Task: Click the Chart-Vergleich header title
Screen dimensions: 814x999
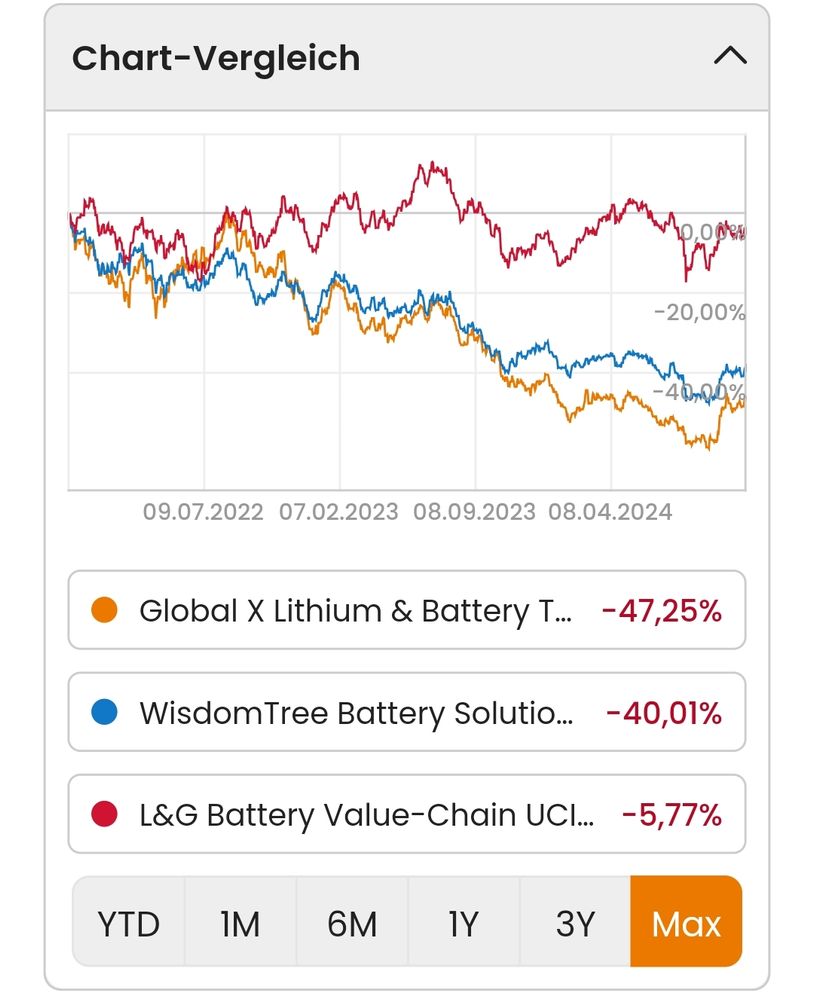Action: [x=216, y=58]
